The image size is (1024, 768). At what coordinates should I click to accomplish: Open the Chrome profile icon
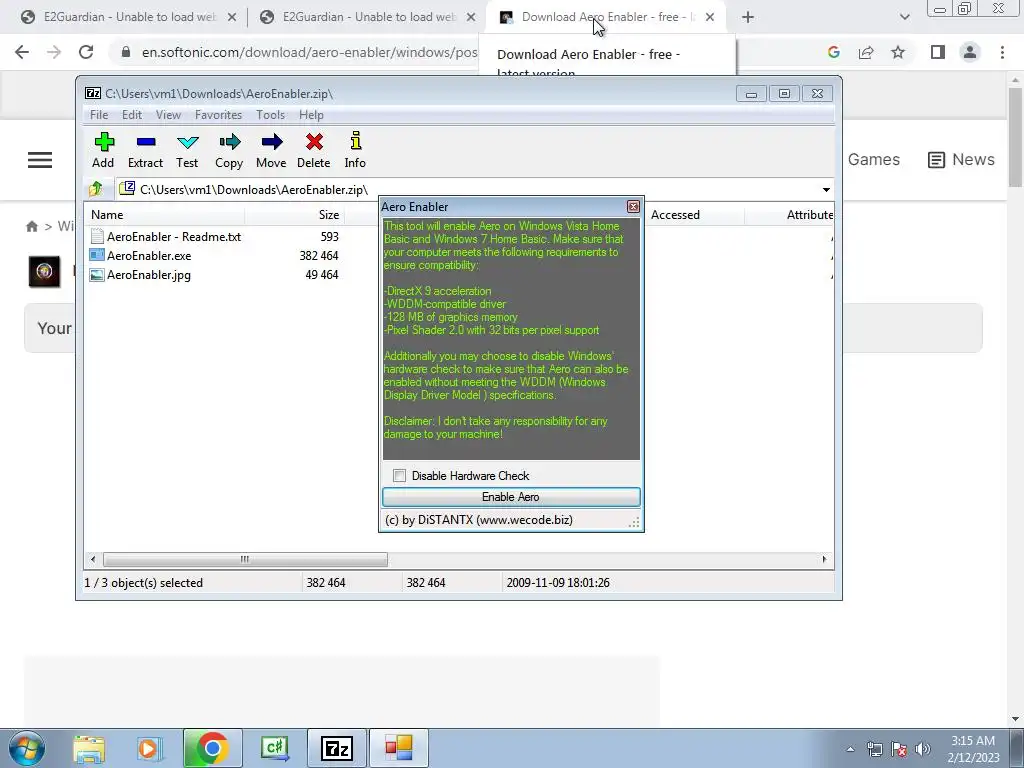pos(970,52)
